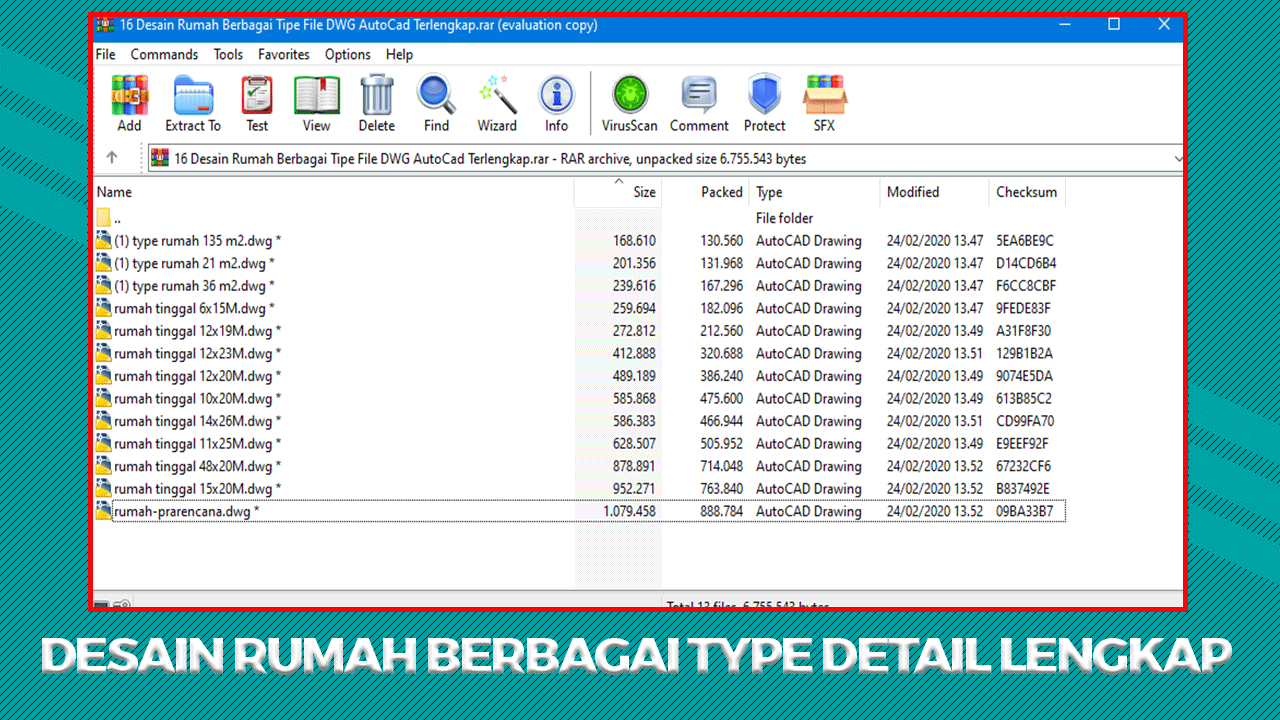
Task: Expand the archive path dropdown arrow
Action: [x=1177, y=158]
